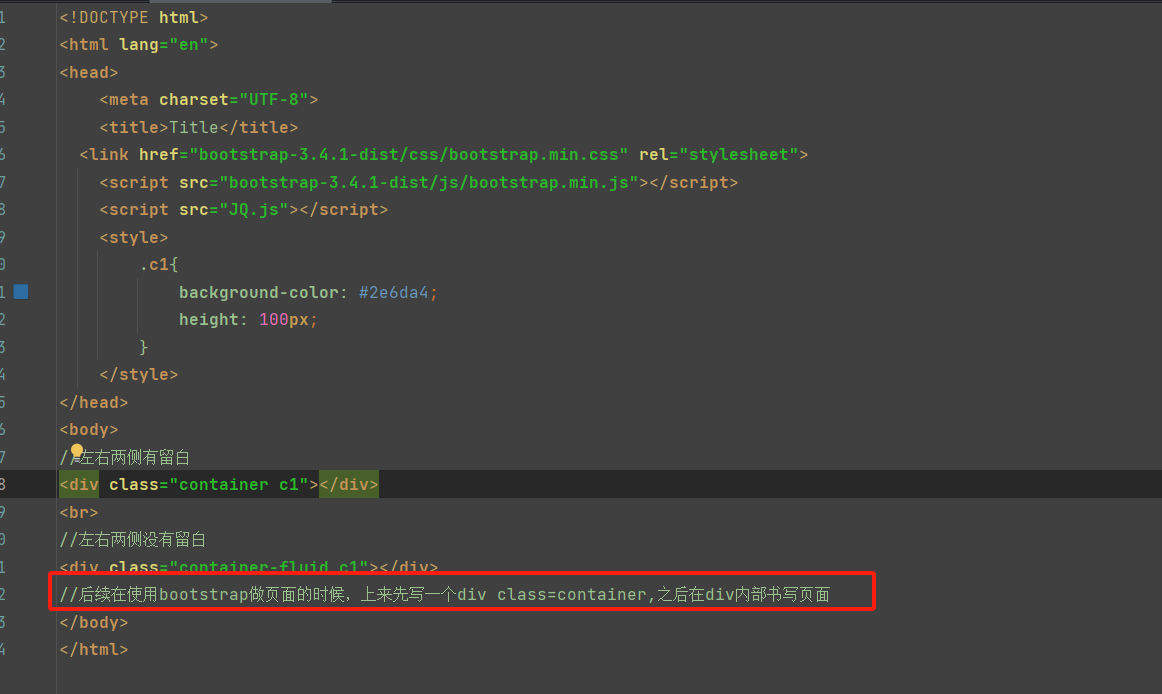Click the closing '</body>' tag

(x=94, y=623)
